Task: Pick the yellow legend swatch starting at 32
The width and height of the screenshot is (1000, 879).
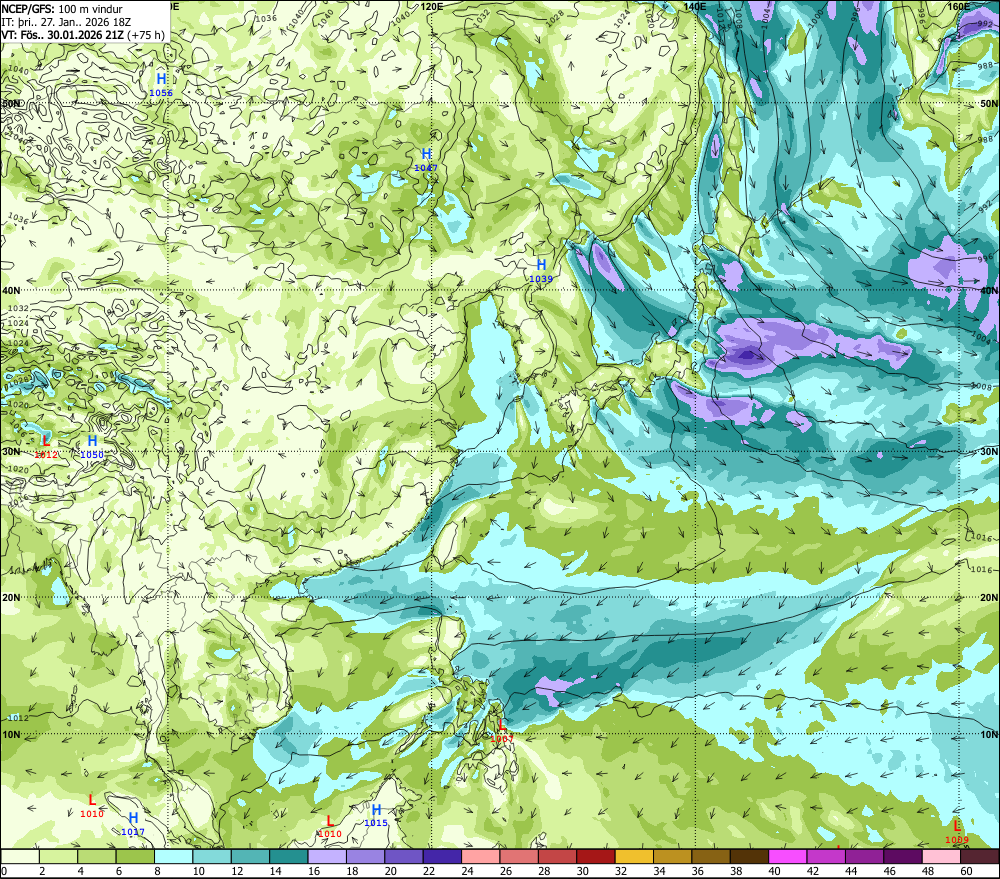Action: [634, 857]
